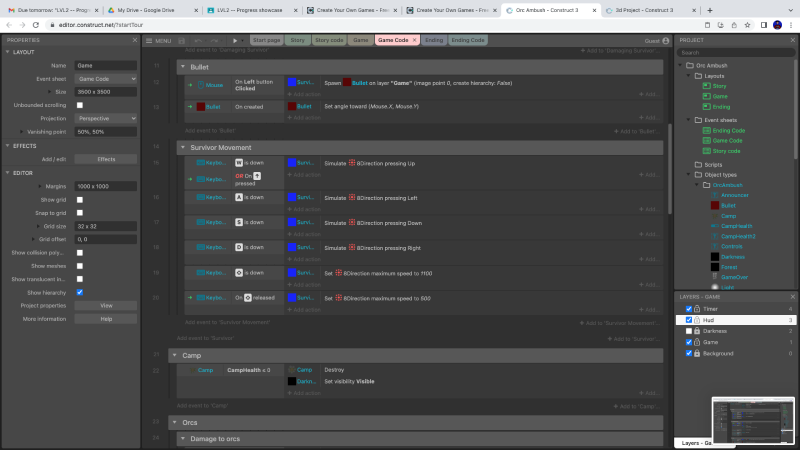Viewport: 800px width, 450px height.
Task: Click the dark red Bullet object swatch in Project
Action: pyautogui.click(x=715, y=205)
